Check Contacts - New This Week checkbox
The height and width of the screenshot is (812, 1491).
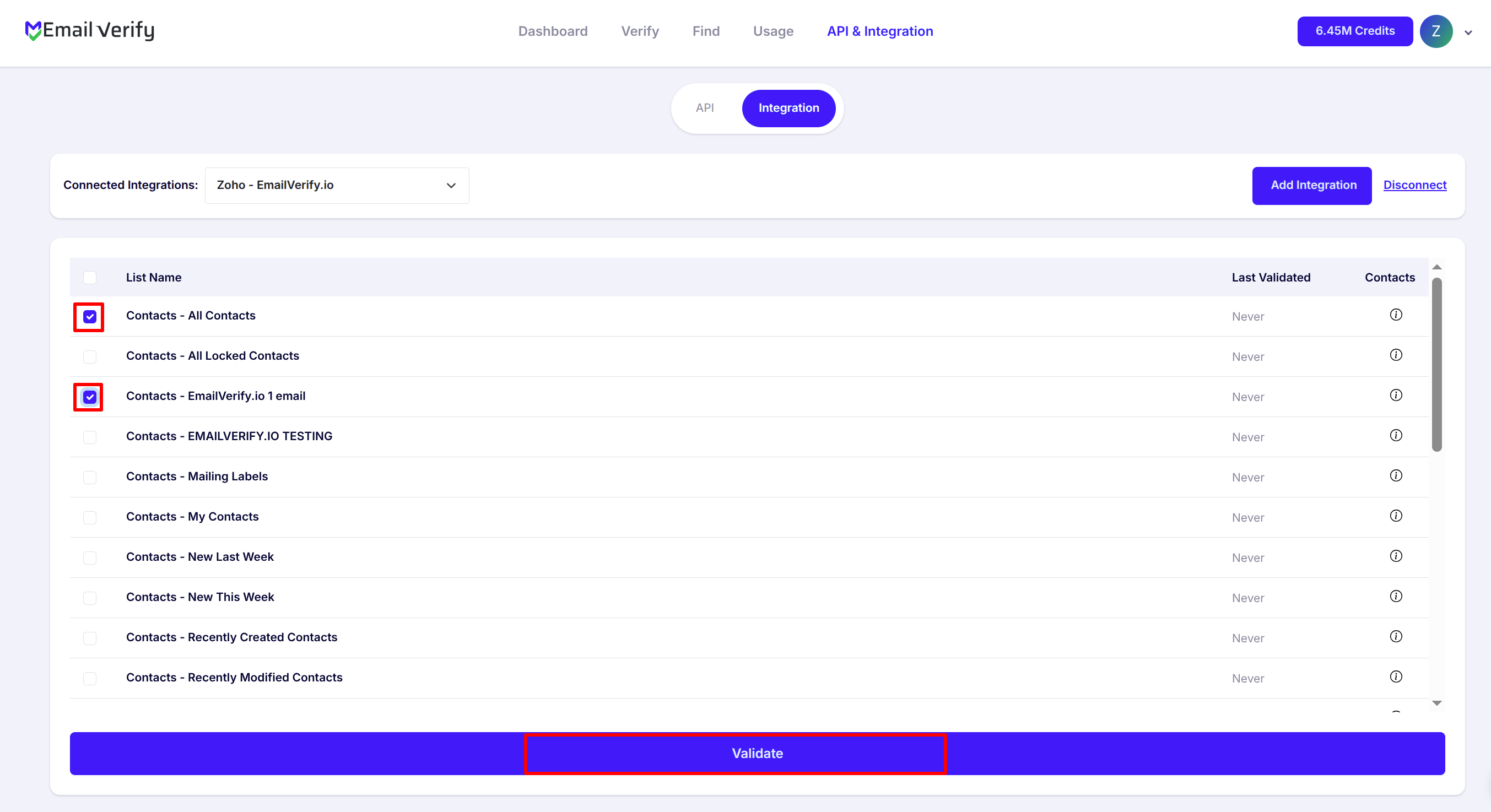90,598
